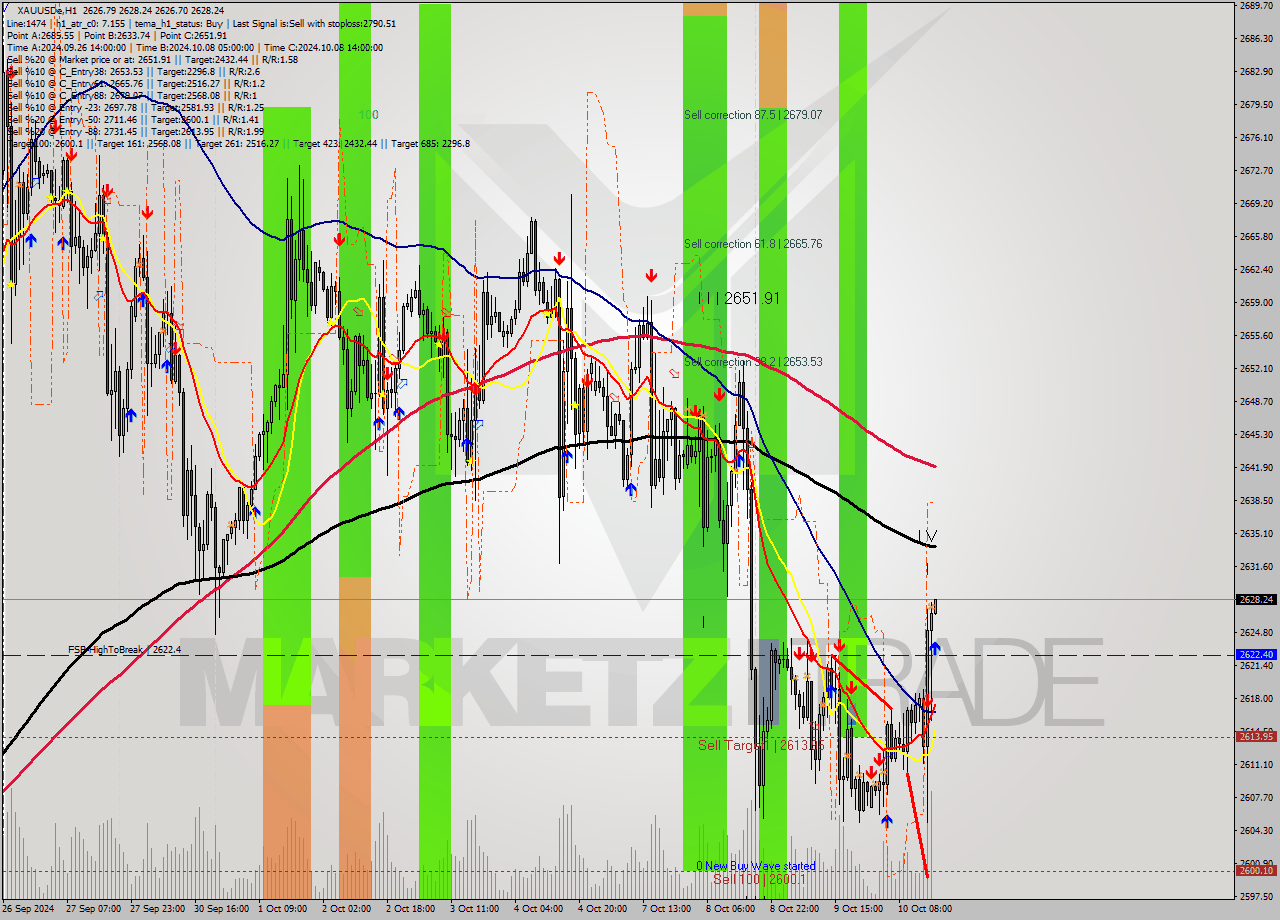Click the '3 Oct 11:00' time label
Image resolution: width=1280 pixels, height=920 pixels.
click(x=475, y=909)
